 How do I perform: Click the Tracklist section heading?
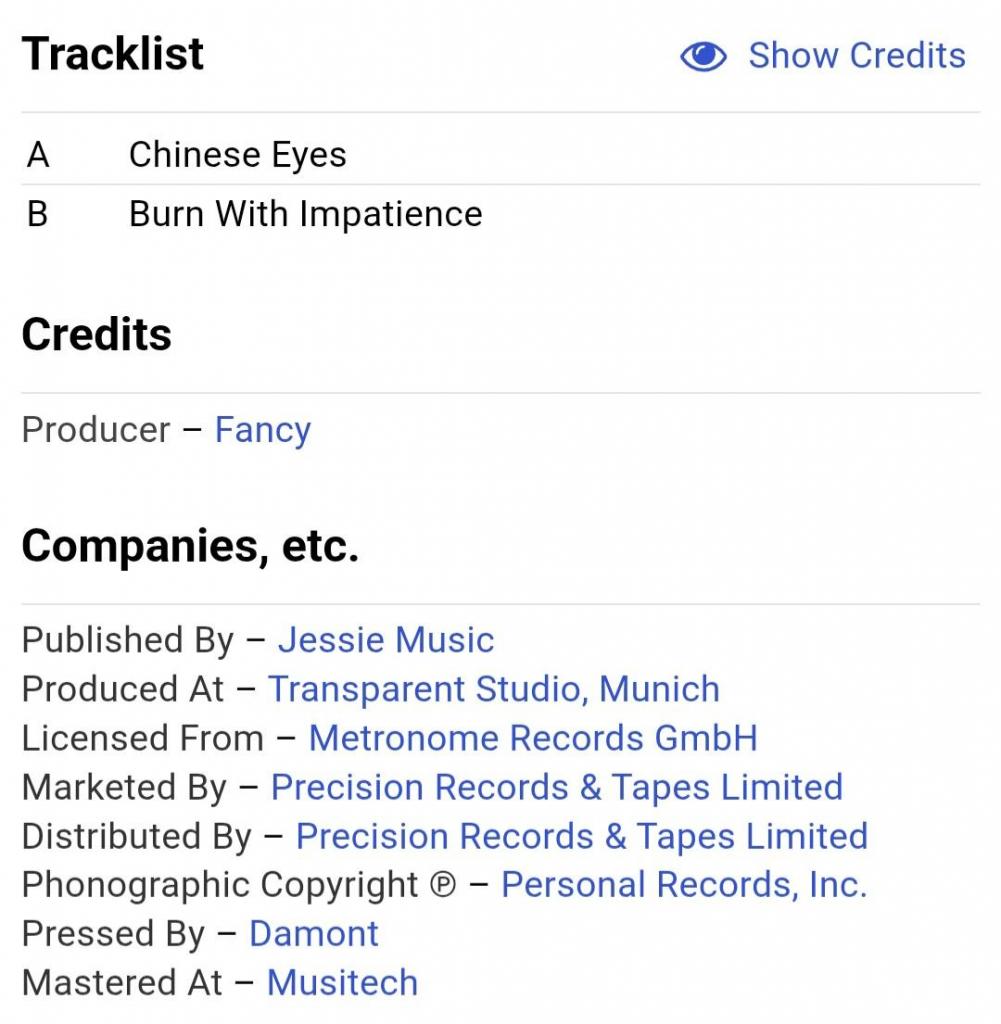coord(113,54)
